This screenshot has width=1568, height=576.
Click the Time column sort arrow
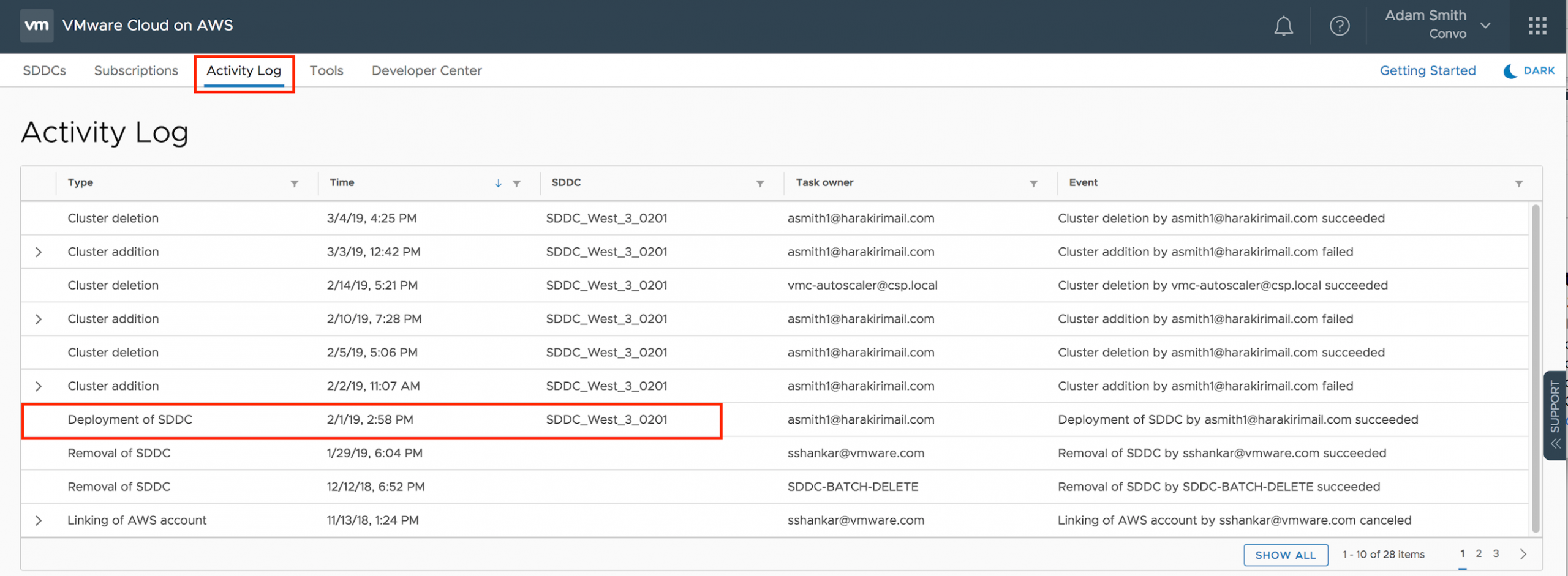pos(498,184)
